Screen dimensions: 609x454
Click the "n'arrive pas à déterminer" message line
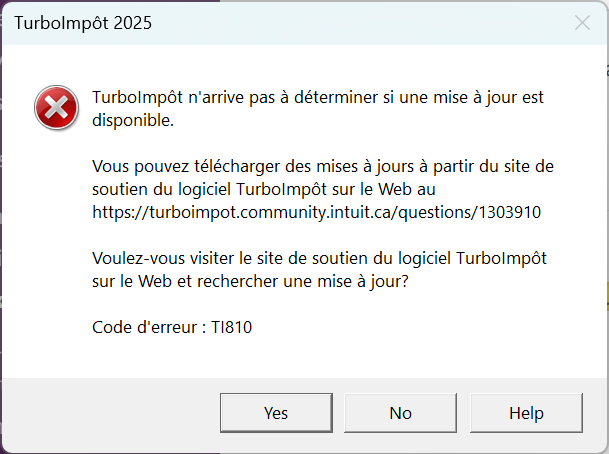[318, 97]
